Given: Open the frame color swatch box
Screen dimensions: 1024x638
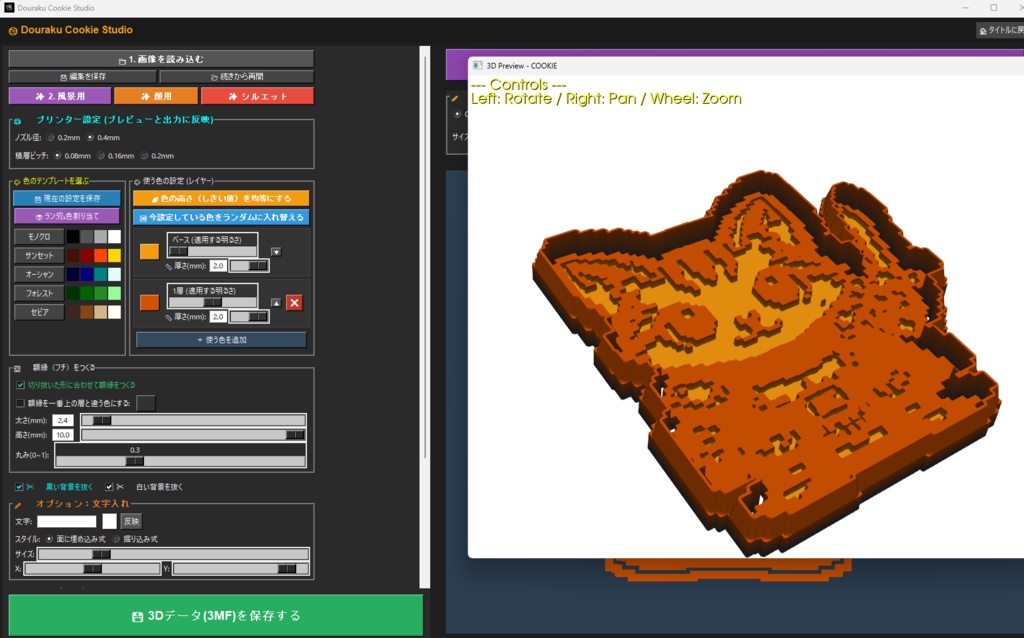Looking at the screenshot, I should (146, 403).
